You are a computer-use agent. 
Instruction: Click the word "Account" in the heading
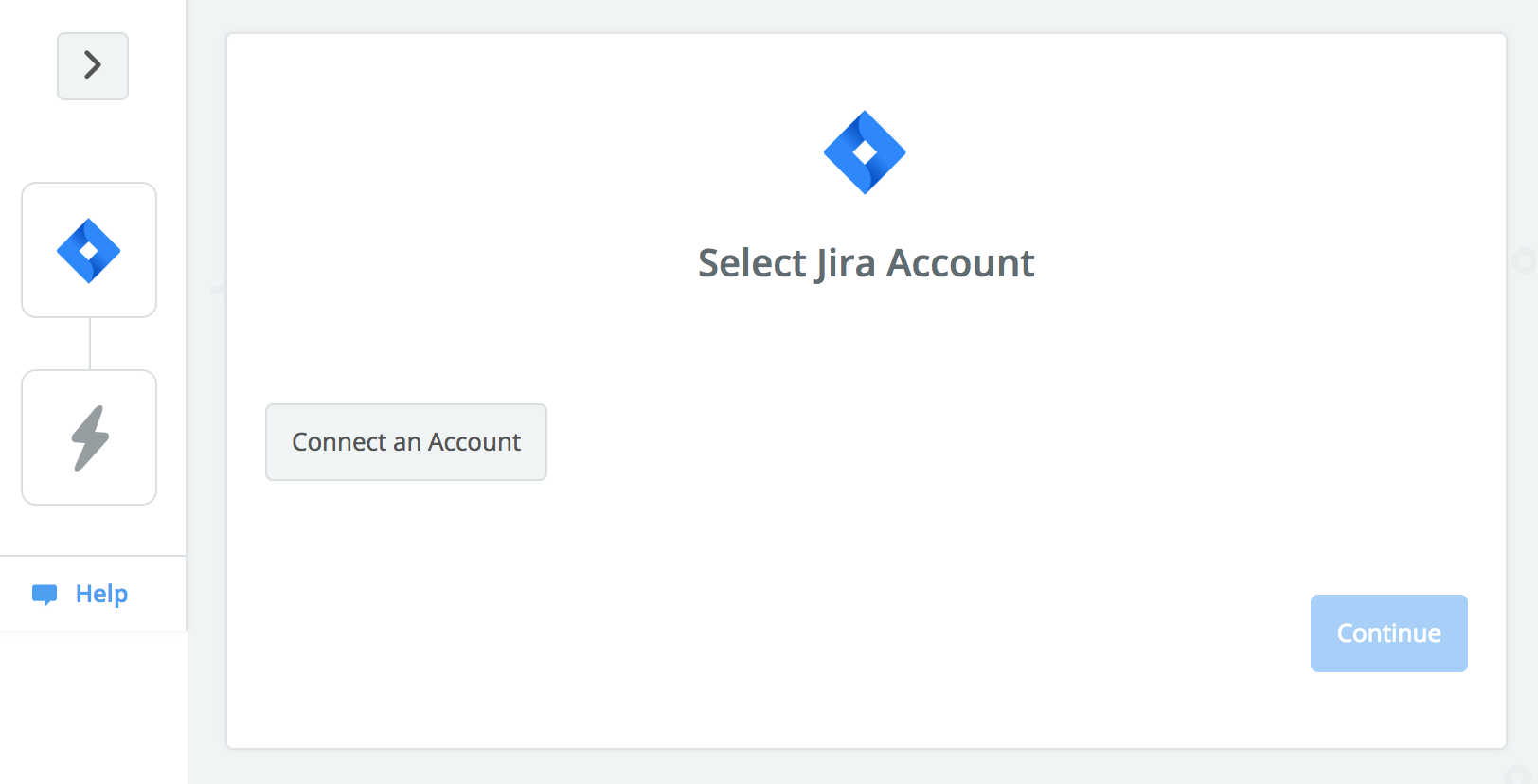[x=960, y=263]
